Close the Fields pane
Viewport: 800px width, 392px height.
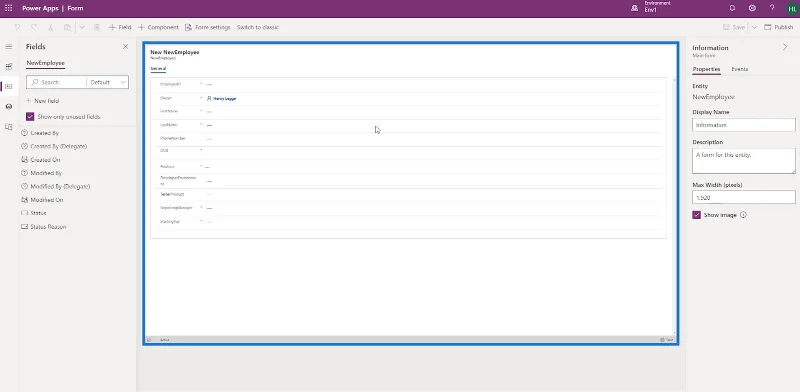[x=126, y=46]
